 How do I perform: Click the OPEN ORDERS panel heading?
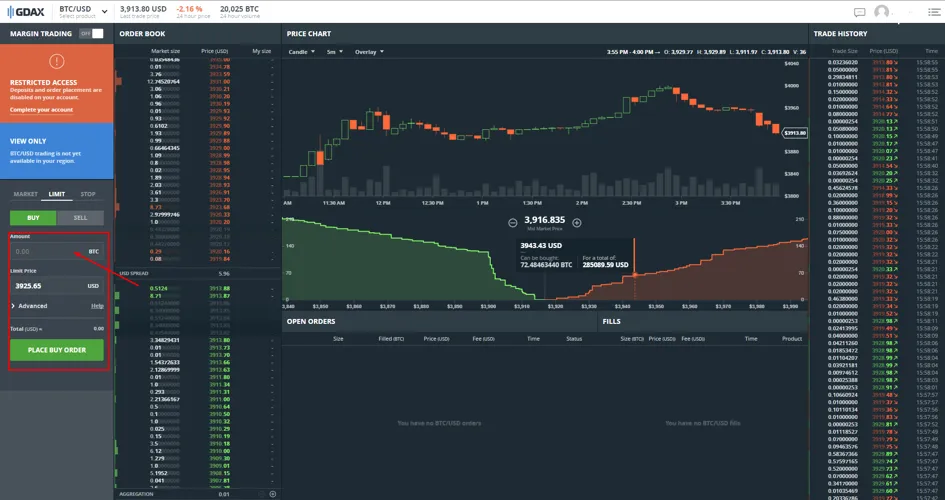click(311, 322)
